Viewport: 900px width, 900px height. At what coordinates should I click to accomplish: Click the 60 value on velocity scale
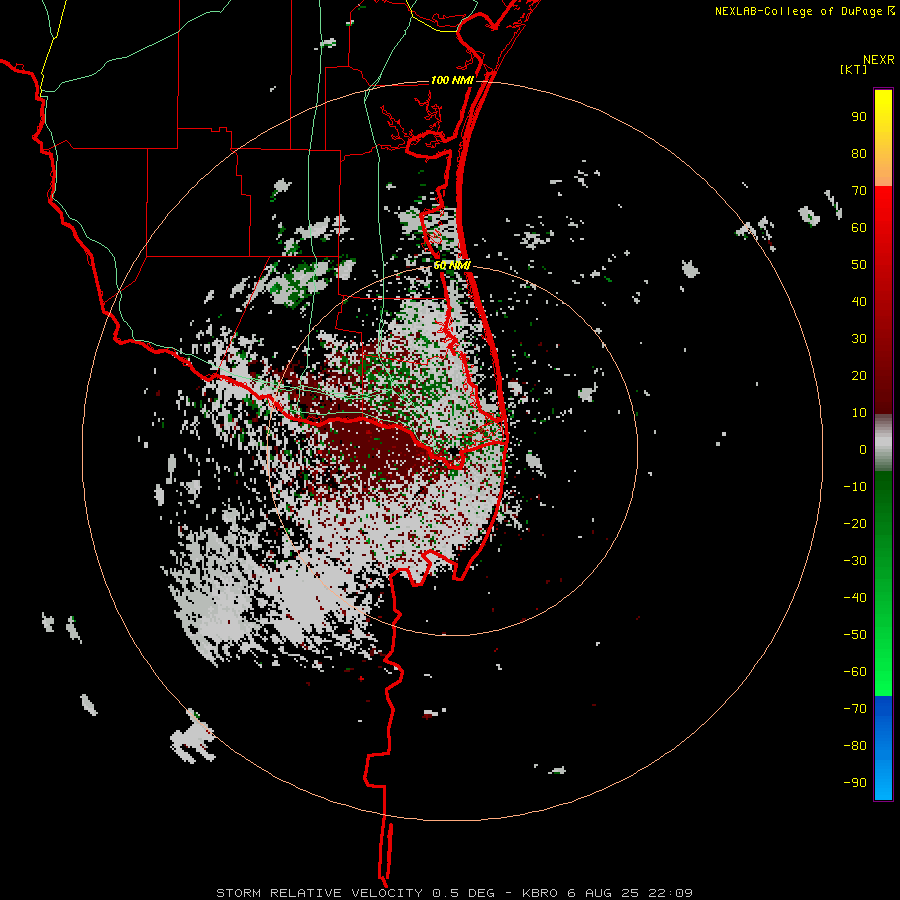click(859, 228)
